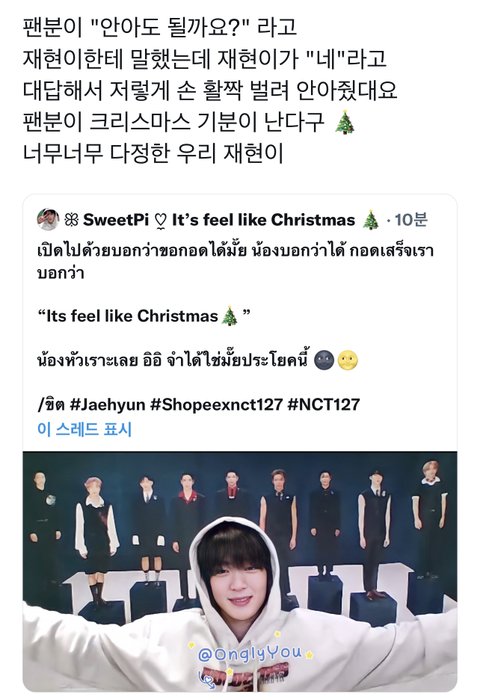
Task: Open the #Jaehyun hashtag
Action: point(107,404)
